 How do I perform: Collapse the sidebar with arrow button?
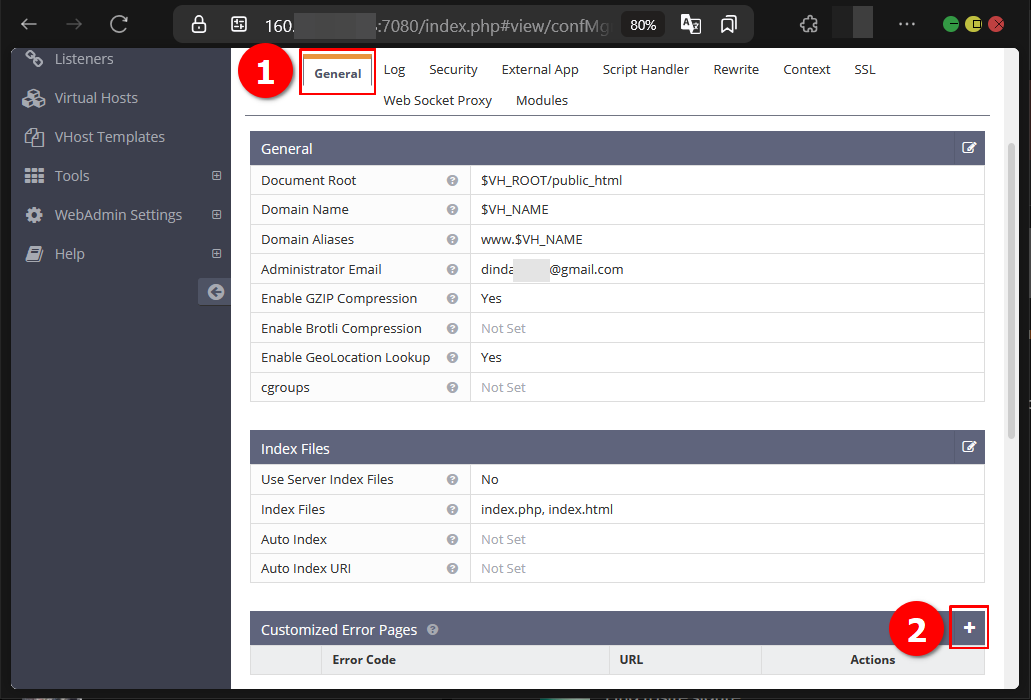click(215, 292)
